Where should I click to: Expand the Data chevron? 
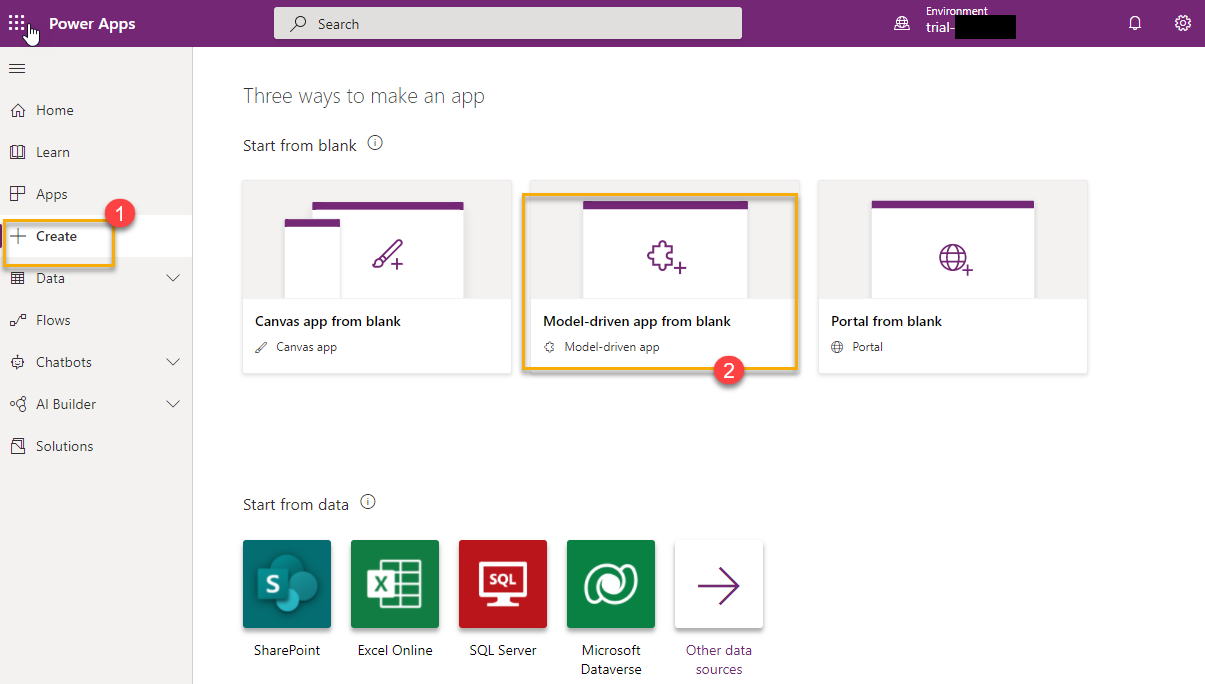tap(173, 278)
